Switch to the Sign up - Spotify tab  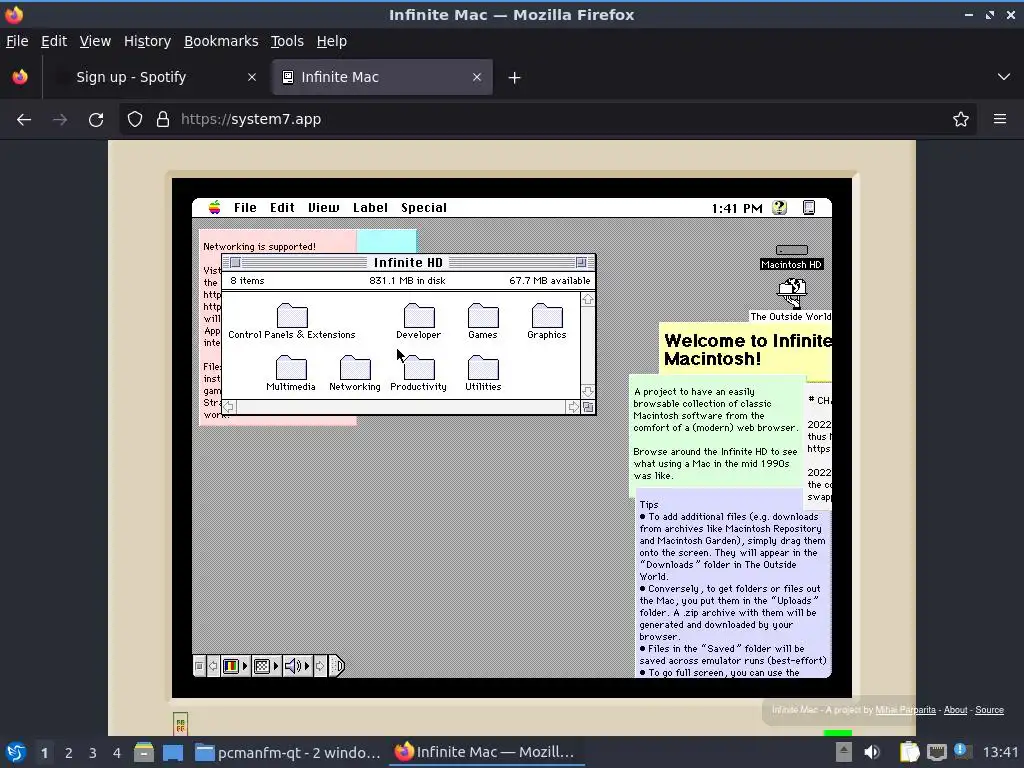pyautogui.click(x=157, y=77)
